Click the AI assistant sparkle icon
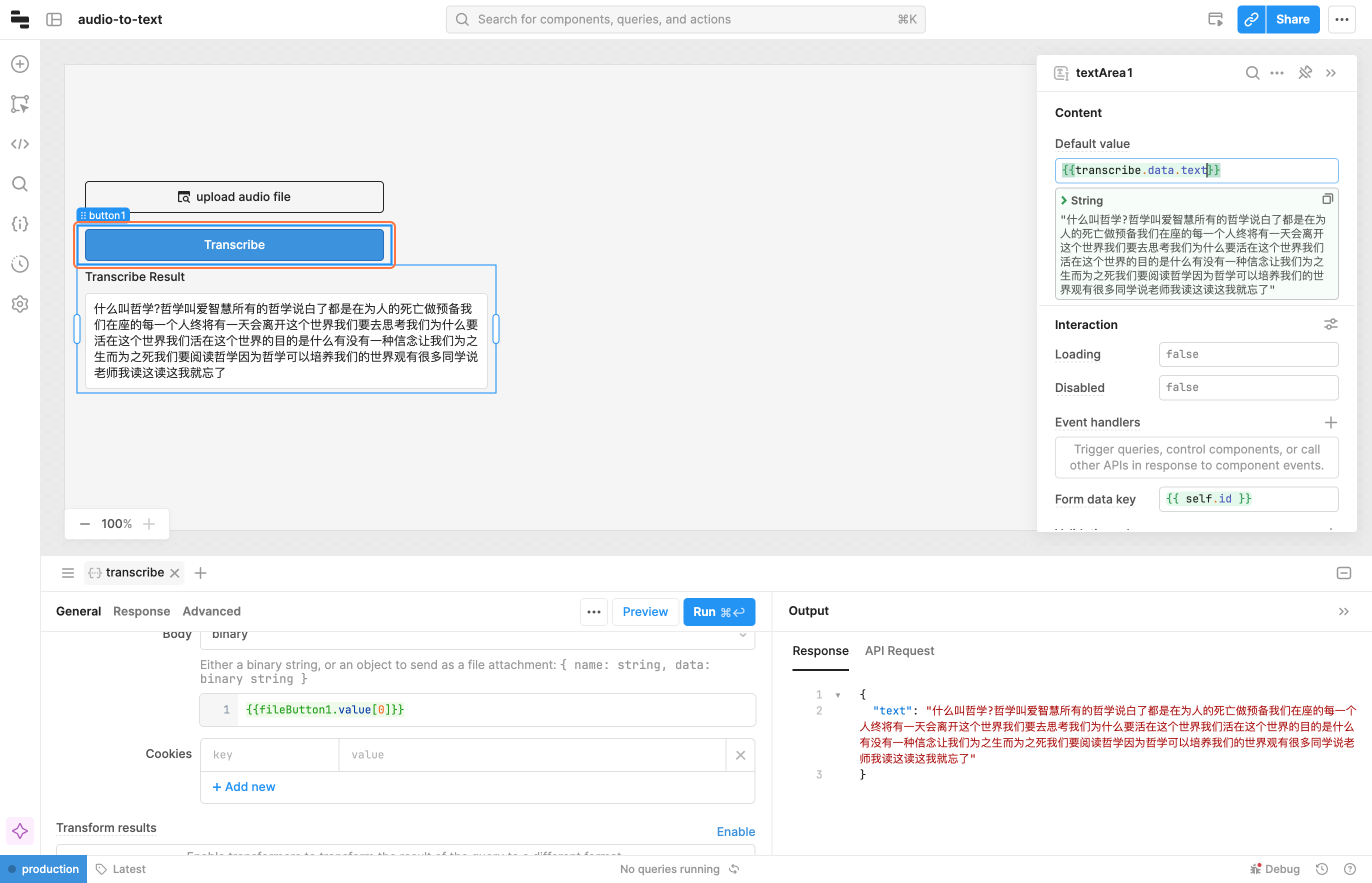This screenshot has height=883, width=1372. [x=20, y=831]
